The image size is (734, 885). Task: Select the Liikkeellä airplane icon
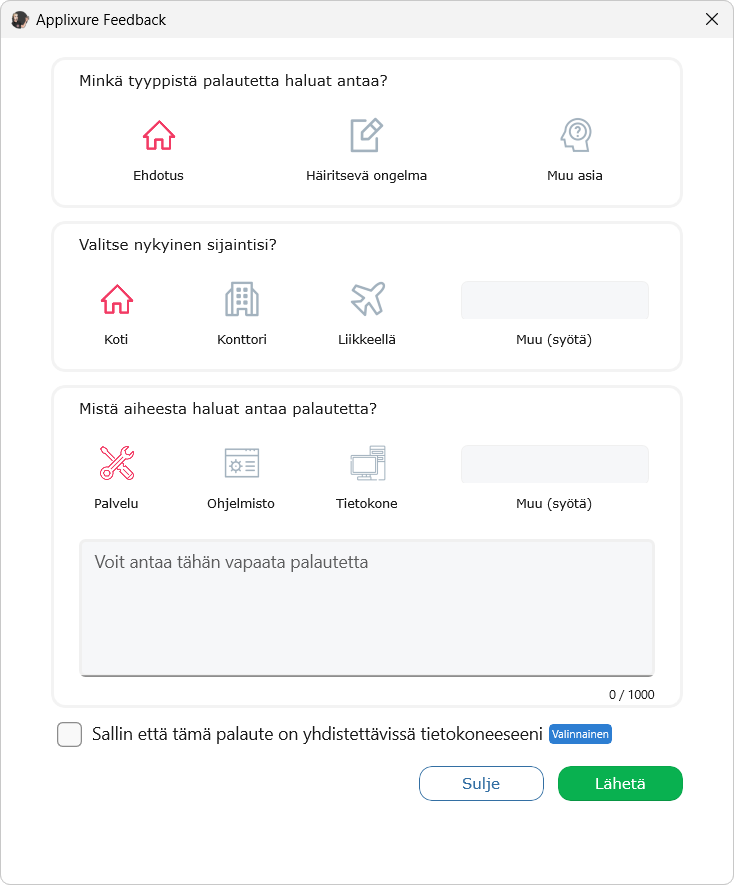pos(367,296)
